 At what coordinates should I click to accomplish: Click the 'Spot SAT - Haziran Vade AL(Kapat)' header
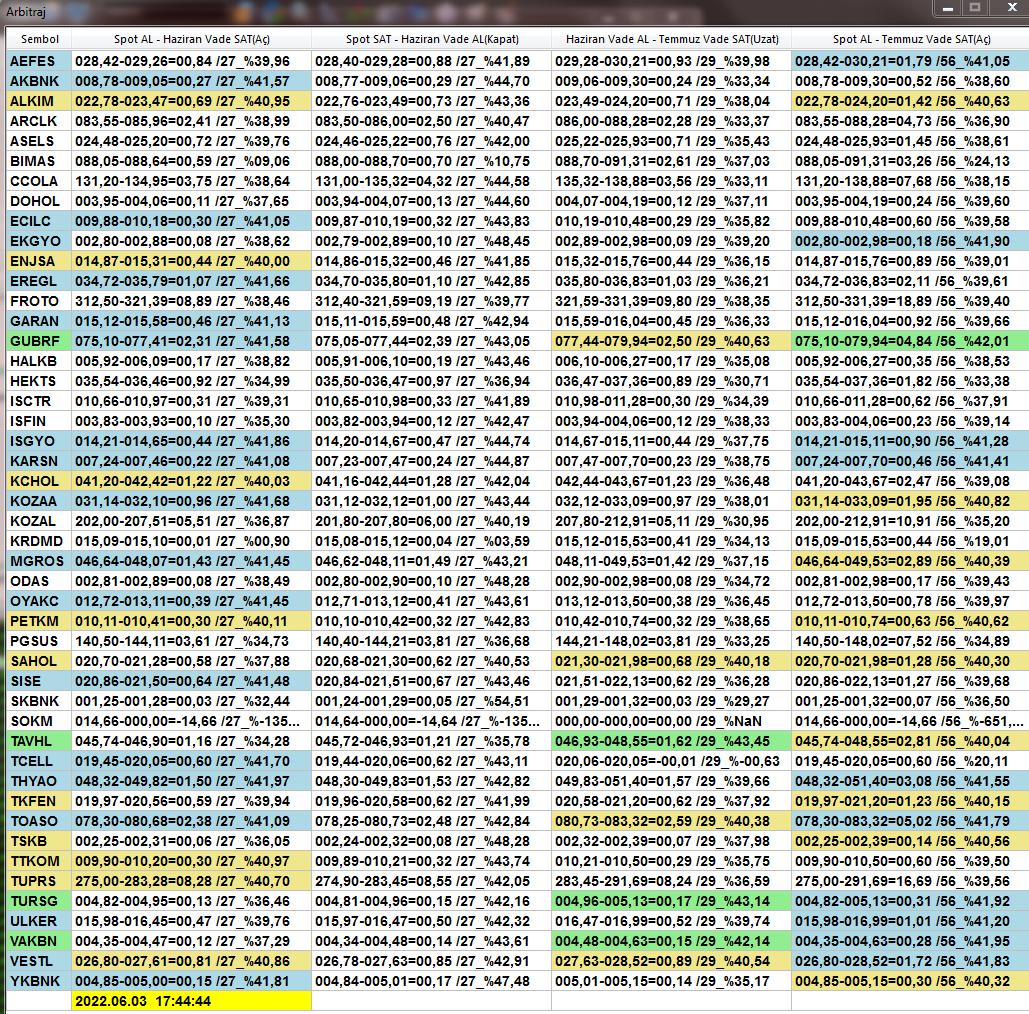pyautogui.click(x=431, y=39)
